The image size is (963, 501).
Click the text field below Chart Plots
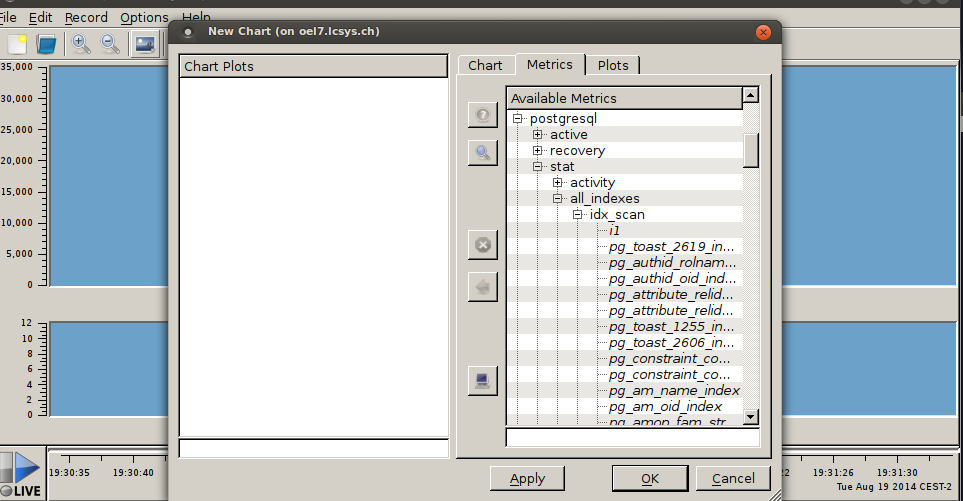pos(313,448)
